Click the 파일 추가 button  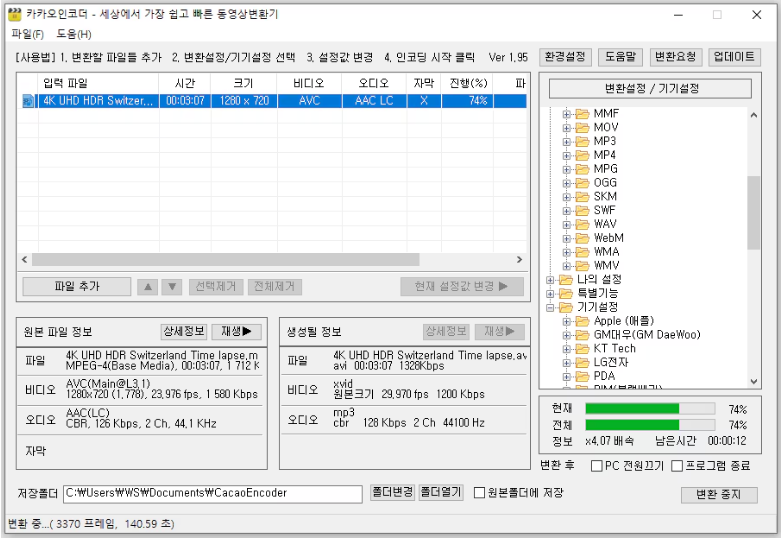coord(77,286)
